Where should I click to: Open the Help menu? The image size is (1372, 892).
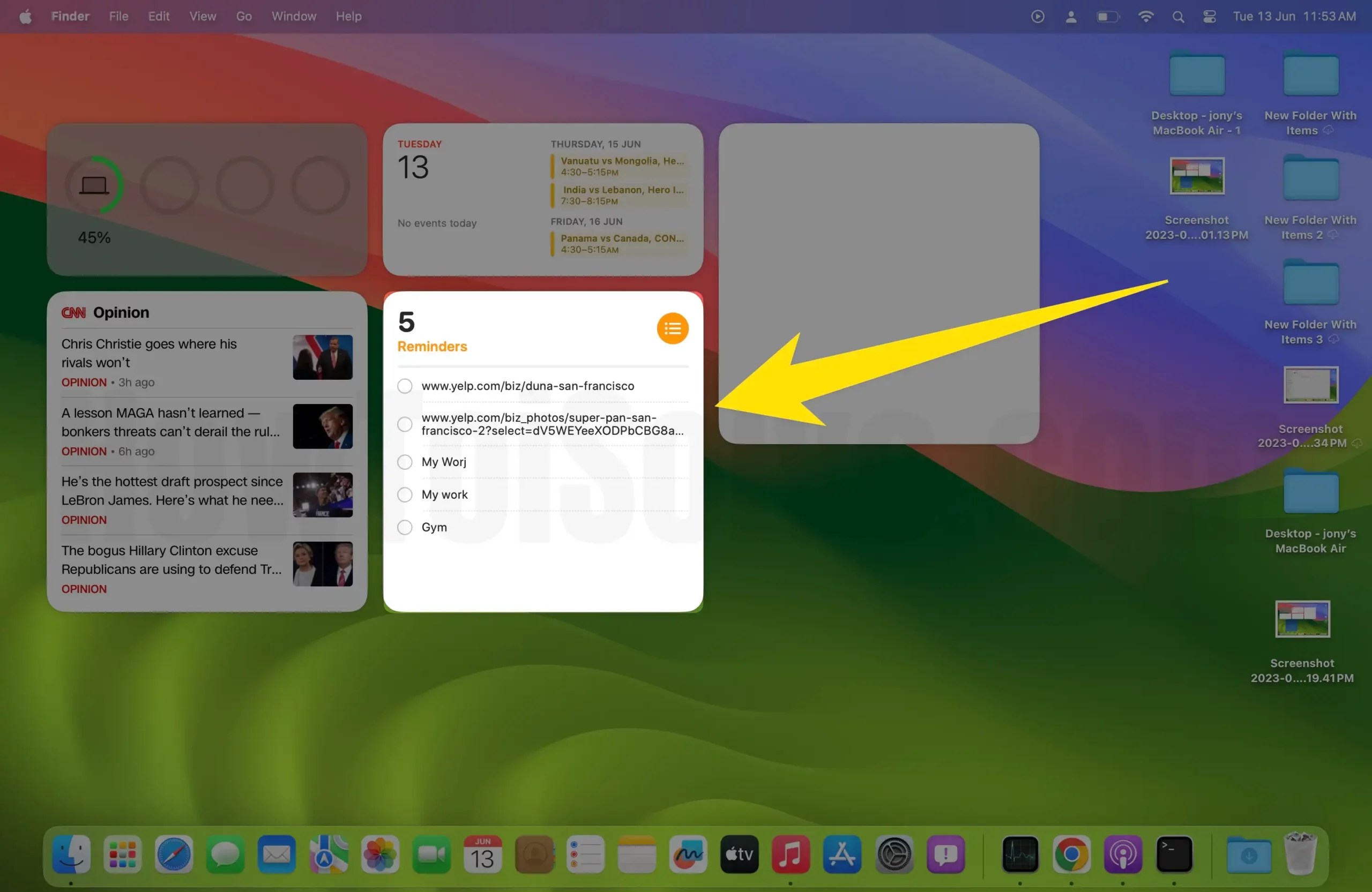click(349, 16)
